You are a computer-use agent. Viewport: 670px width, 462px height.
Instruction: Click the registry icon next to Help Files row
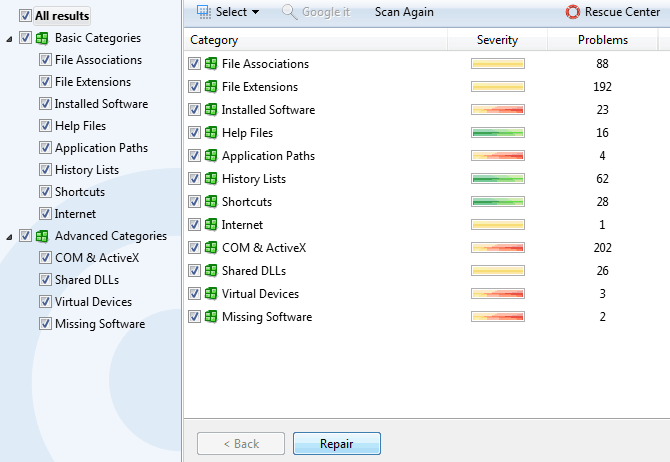[211, 133]
